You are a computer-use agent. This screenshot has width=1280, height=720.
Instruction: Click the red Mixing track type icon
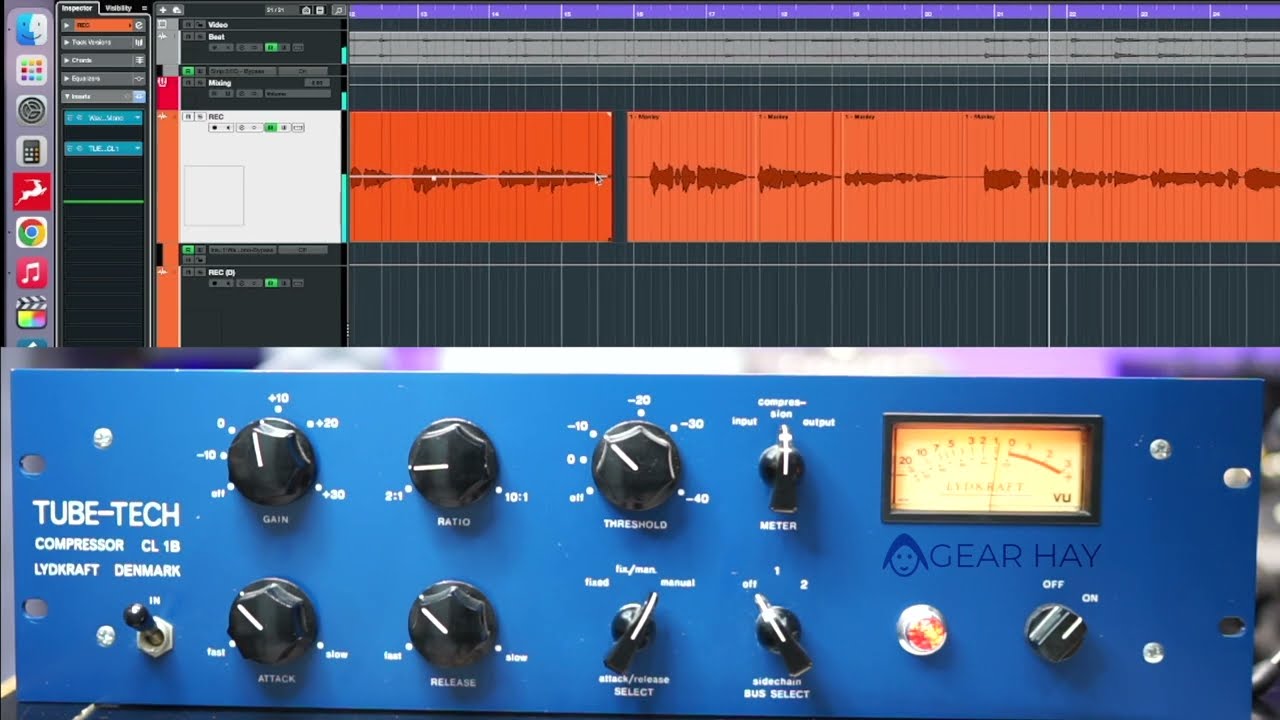163,83
